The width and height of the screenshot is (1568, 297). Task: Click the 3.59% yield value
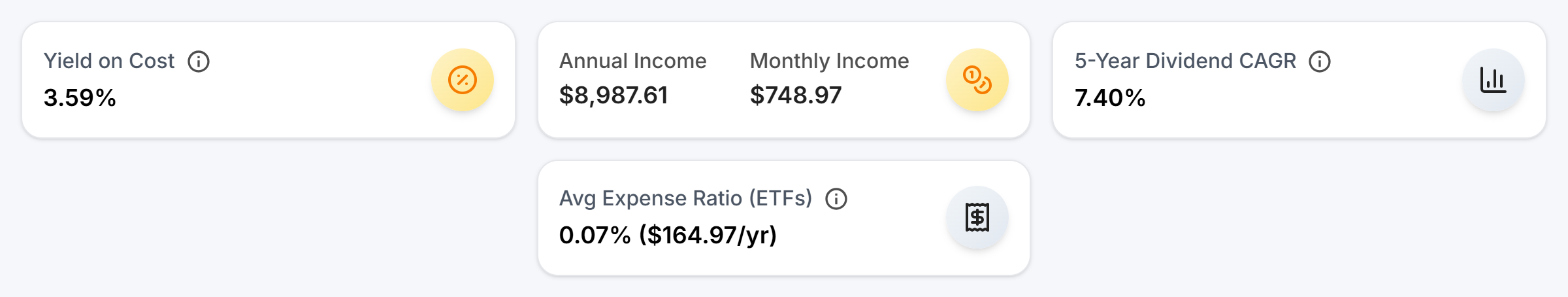(x=80, y=97)
